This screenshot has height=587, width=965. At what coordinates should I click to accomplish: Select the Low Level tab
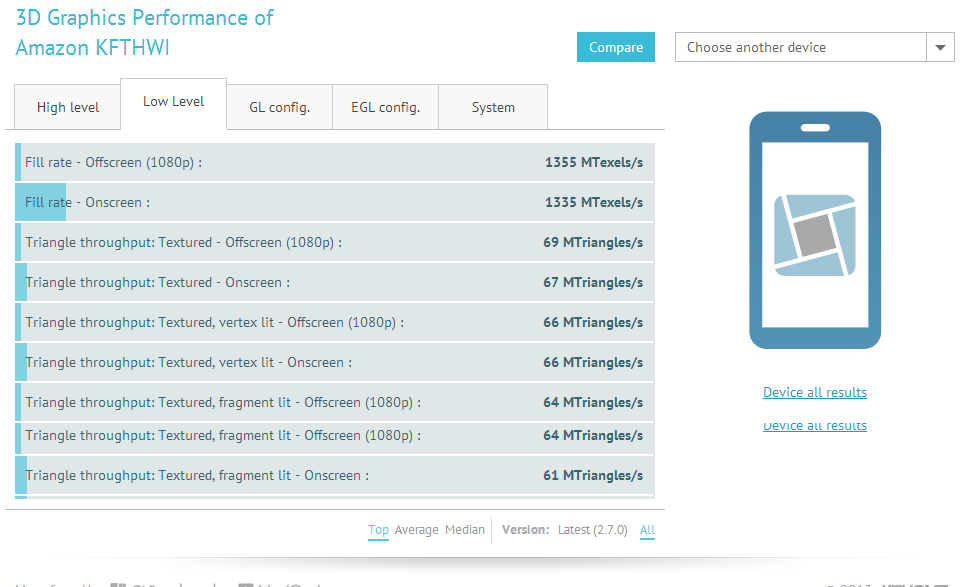[x=174, y=103]
